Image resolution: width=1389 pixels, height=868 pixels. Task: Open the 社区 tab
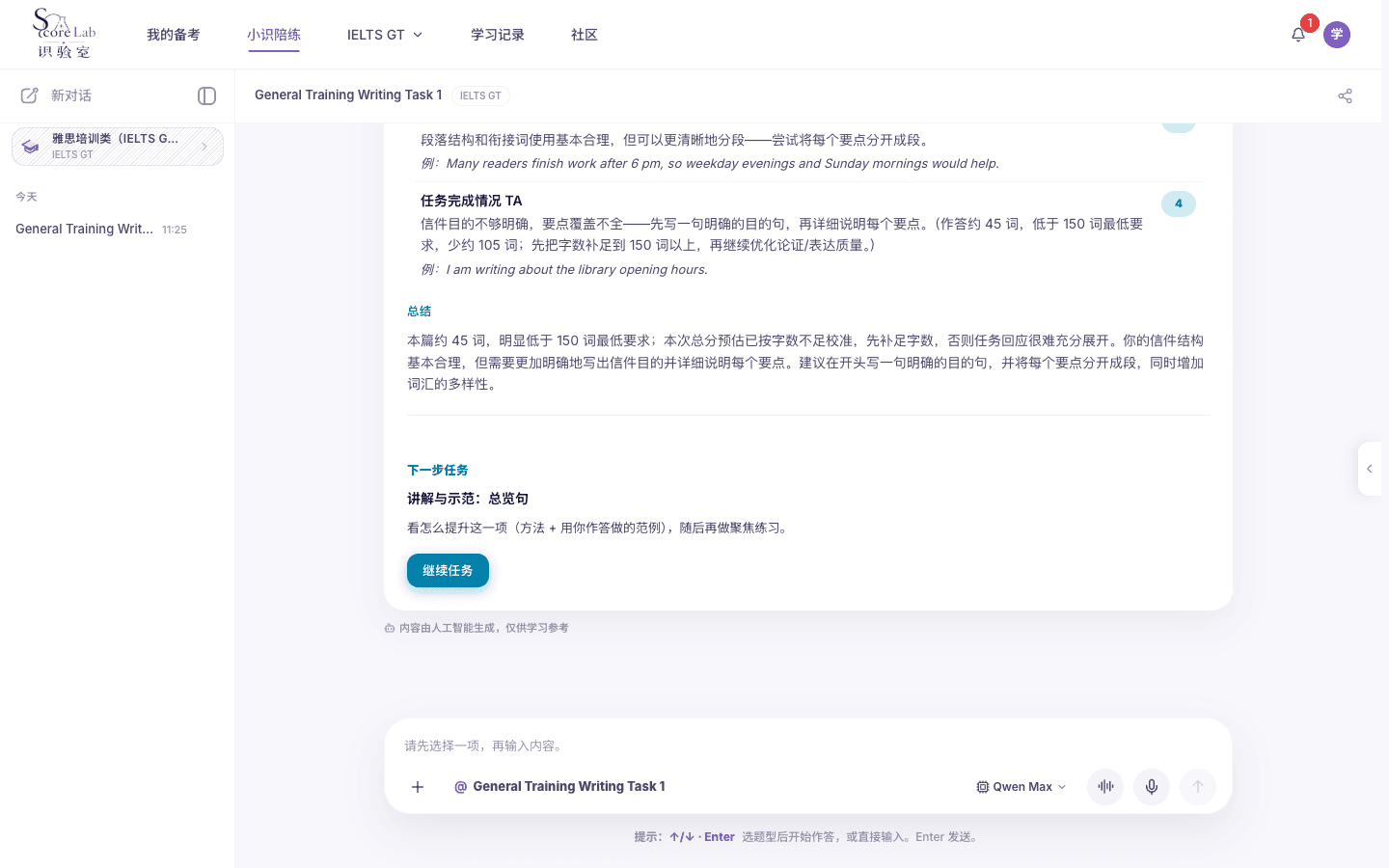pyautogui.click(x=585, y=35)
